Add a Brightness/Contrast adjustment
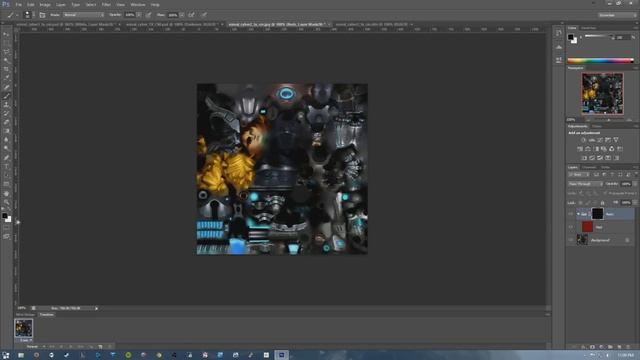 pyautogui.click(x=583, y=140)
